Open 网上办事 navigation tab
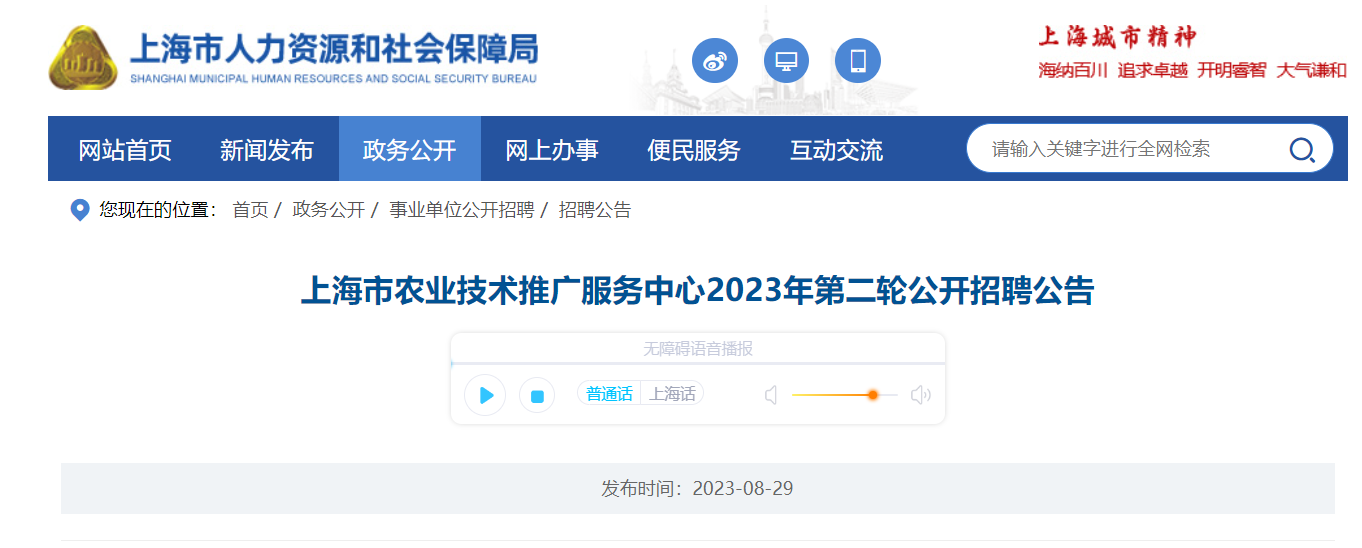The width and height of the screenshot is (1362, 548). 552,150
